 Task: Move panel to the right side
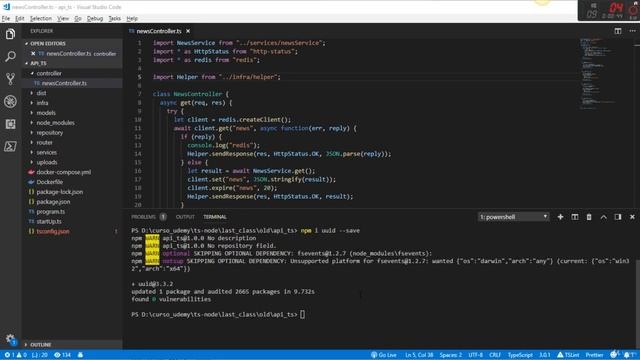pos(618,217)
